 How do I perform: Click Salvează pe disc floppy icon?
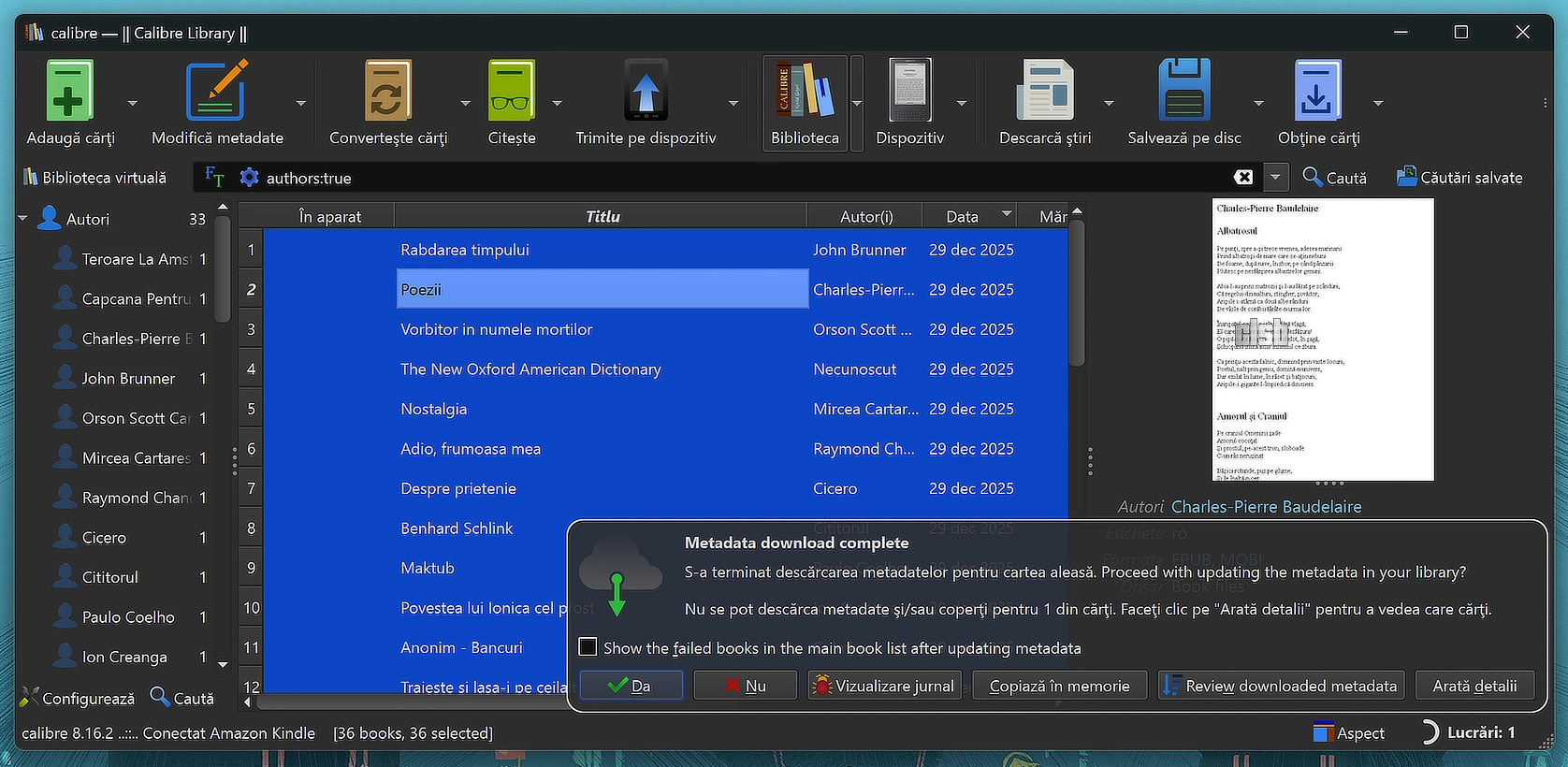[x=1183, y=91]
